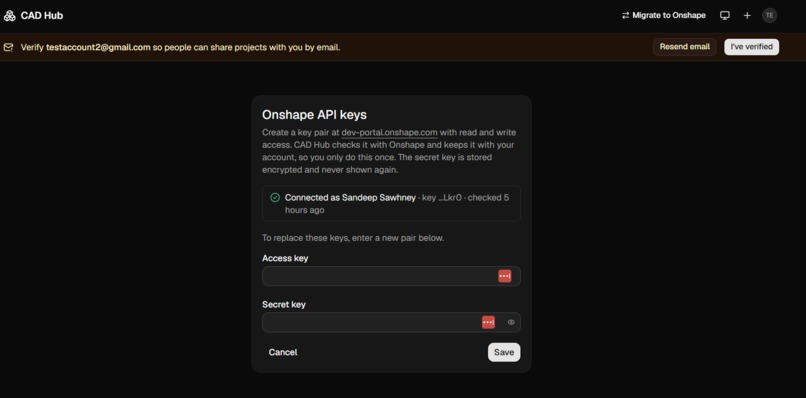
Task: Click the CAD Hub logo icon
Action: 9,15
